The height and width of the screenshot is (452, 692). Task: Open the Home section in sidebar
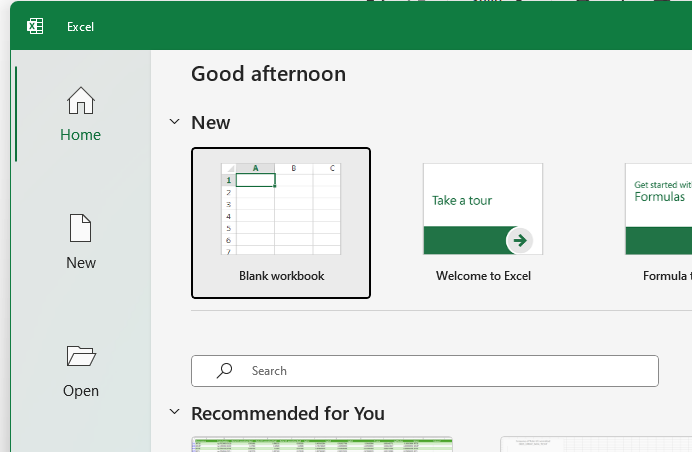tap(81, 114)
